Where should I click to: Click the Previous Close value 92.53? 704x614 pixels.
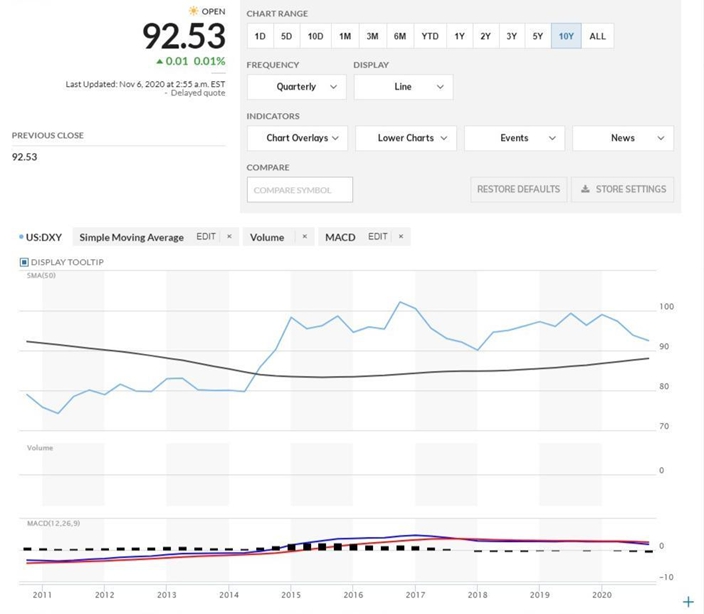click(24, 157)
